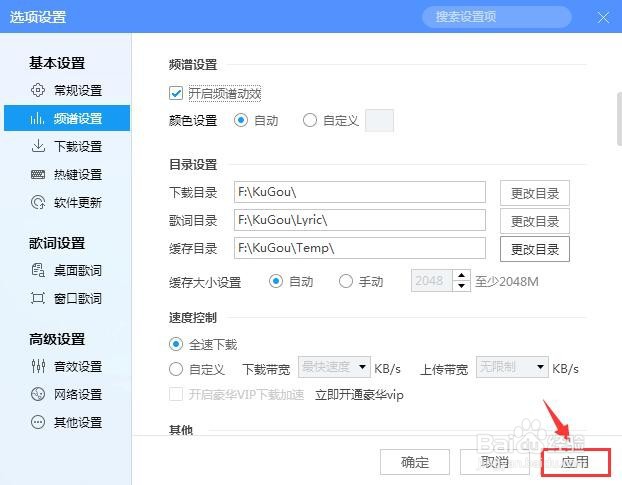Click the custom color swatch box
Viewport: 622px width, 485px height.
(379, 120)
